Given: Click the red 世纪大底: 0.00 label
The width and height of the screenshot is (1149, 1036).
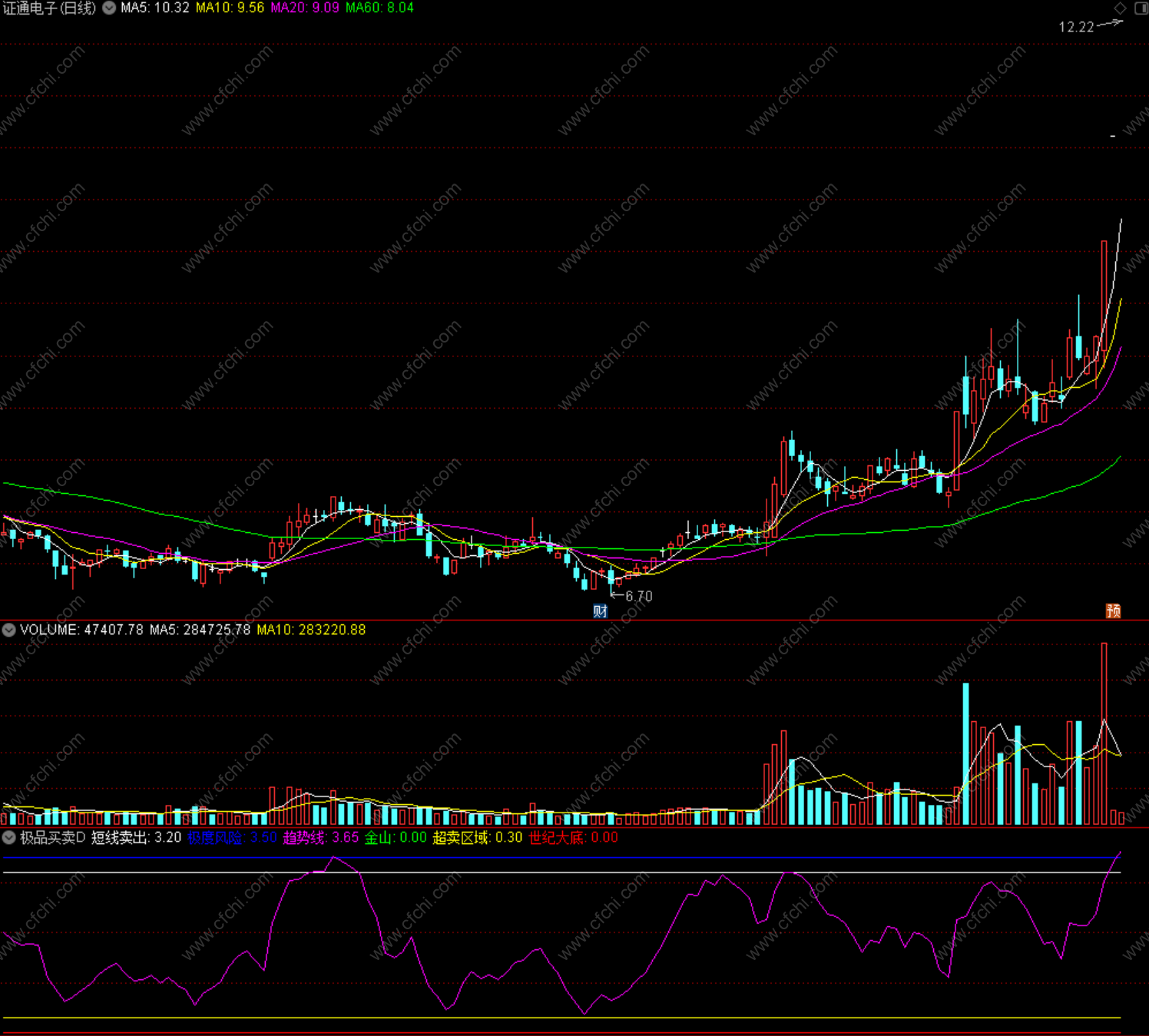Looking at the screenshot, I should click(574, 838).
